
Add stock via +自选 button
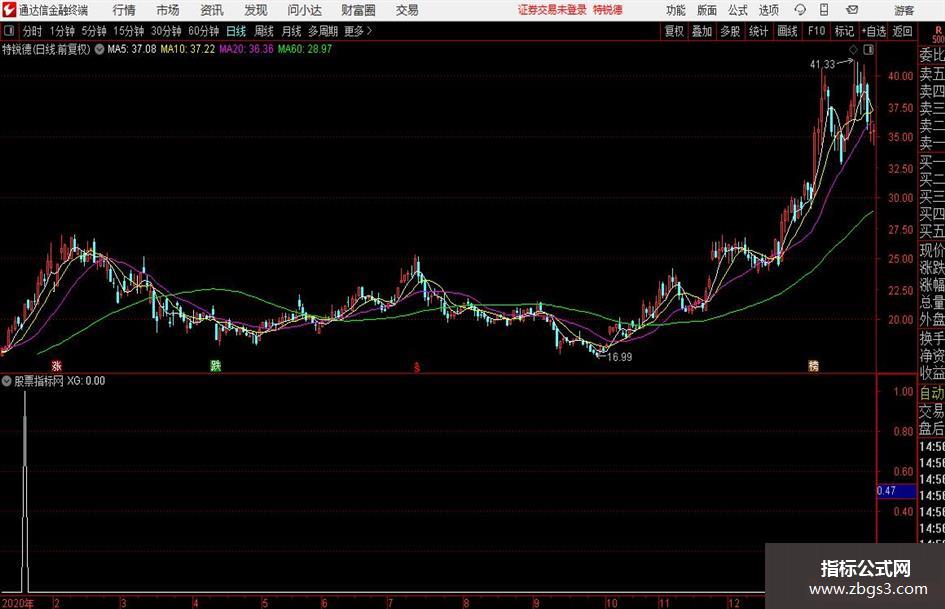(873, 31)
